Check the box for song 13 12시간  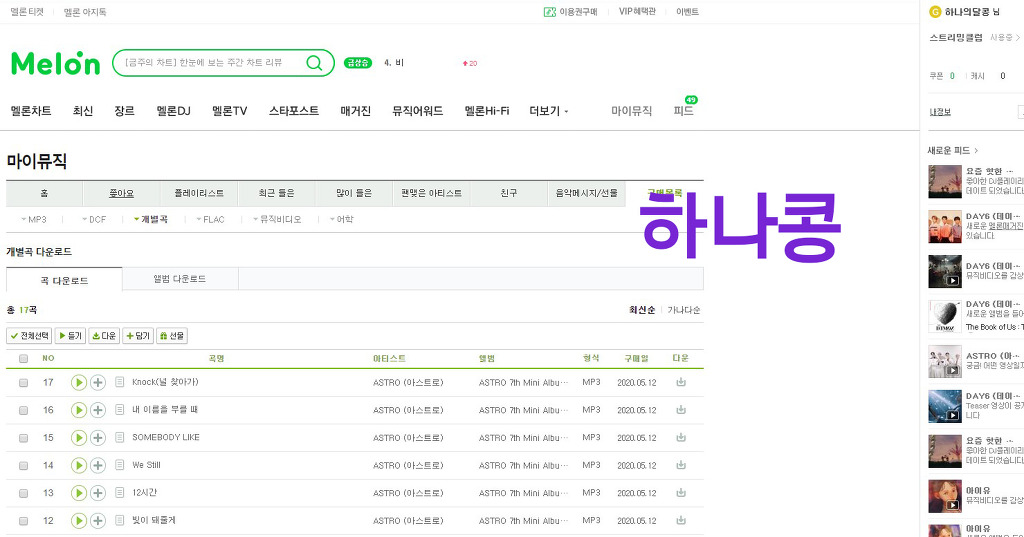pyautogui.click(x=24, y=493)
